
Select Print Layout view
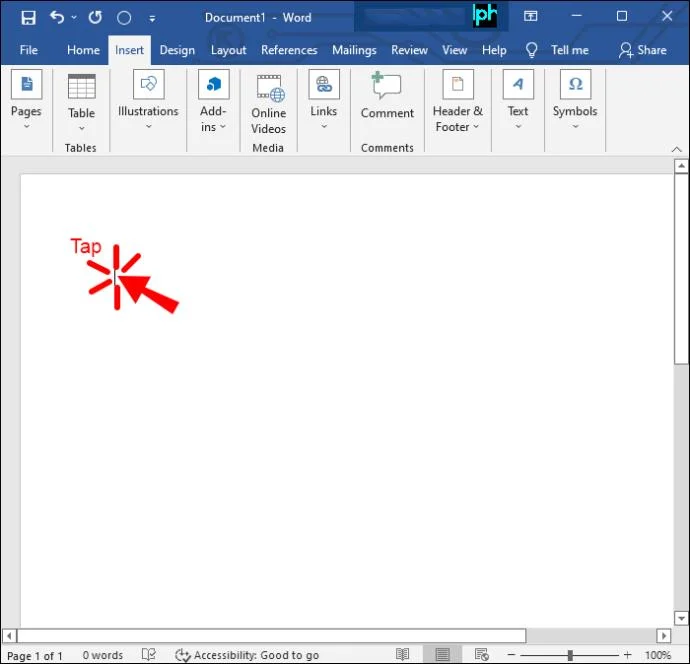(442, 655)
